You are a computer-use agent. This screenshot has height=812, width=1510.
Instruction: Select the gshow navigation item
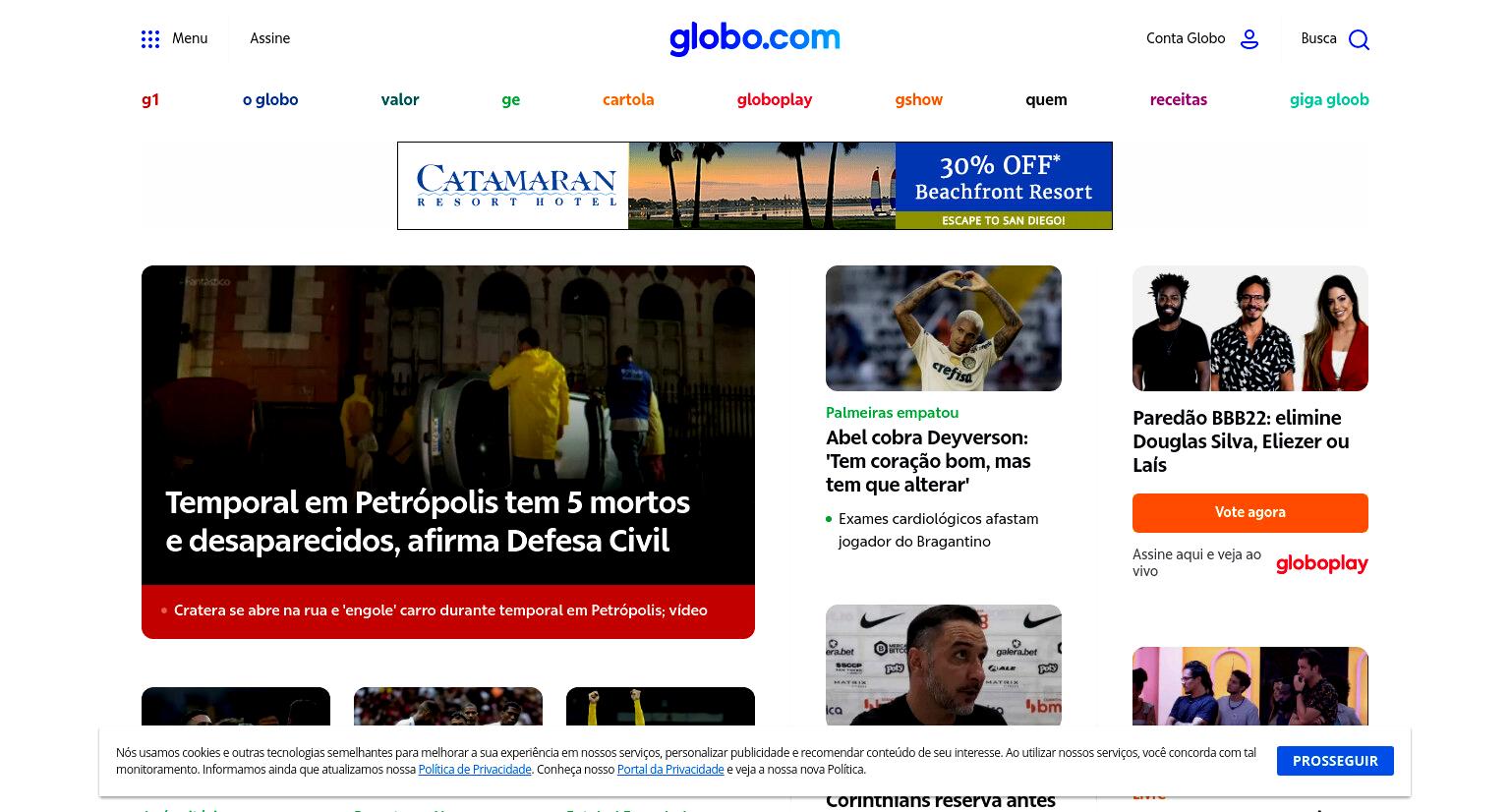tap(918, 99)
